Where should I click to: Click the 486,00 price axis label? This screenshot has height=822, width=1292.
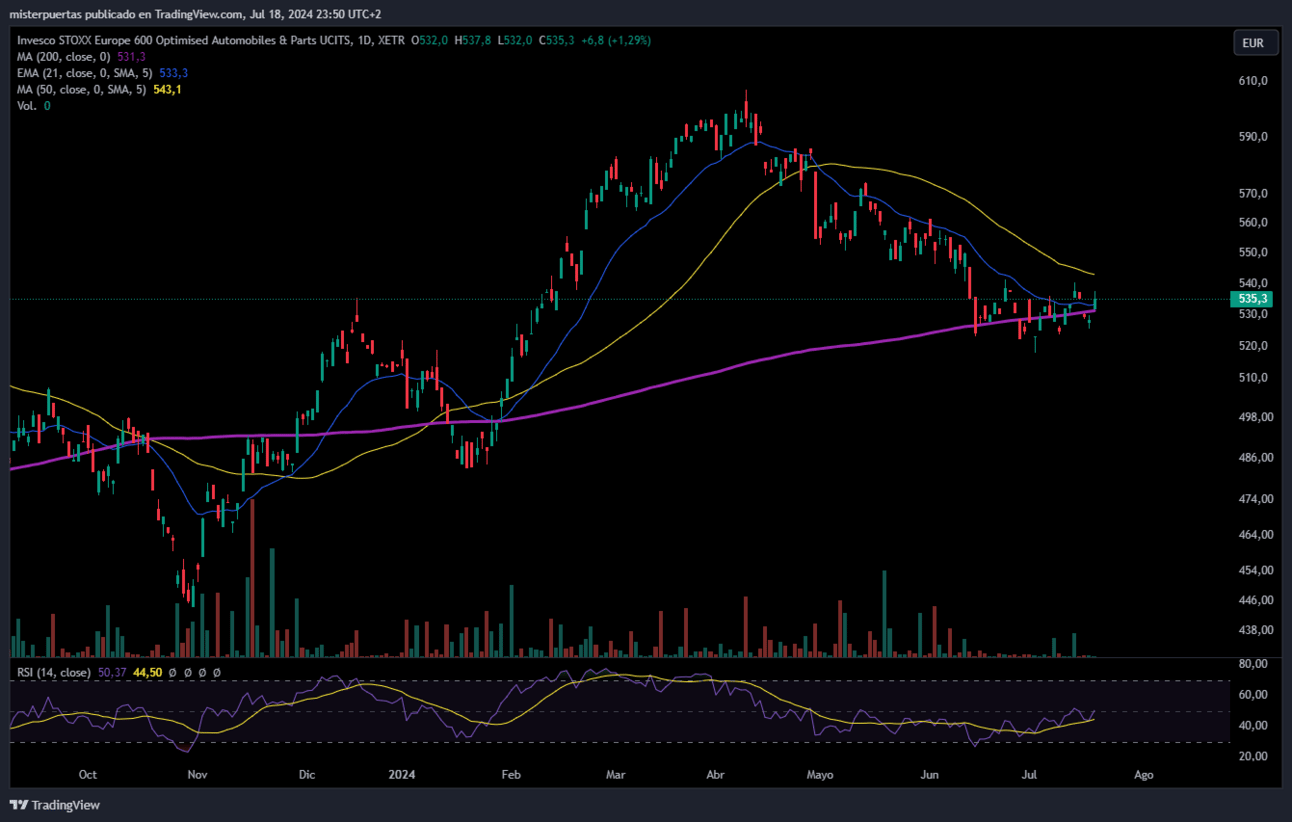click(1256, 457)
